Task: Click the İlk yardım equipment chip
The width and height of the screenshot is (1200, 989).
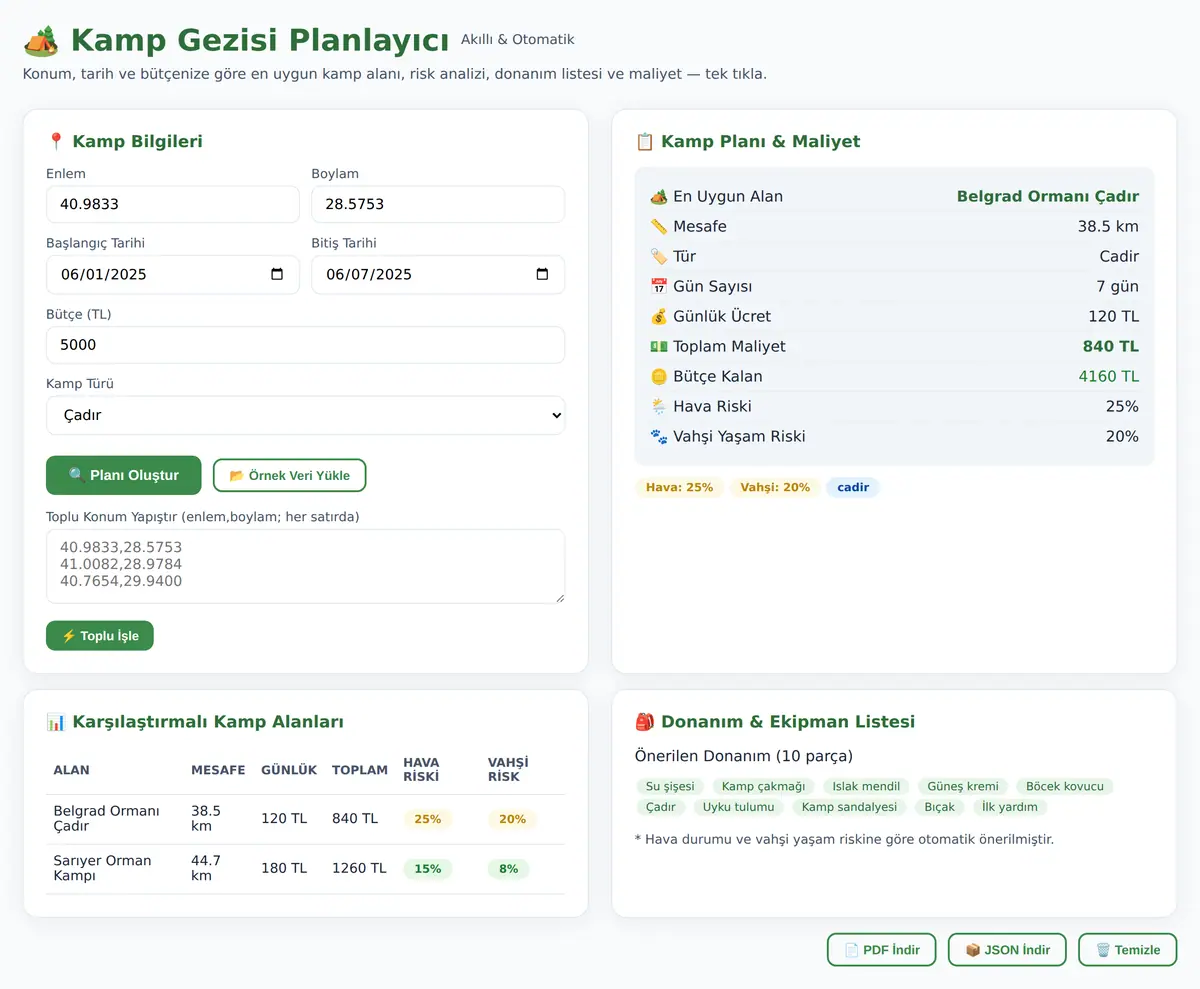Action: coord(1010,807)
